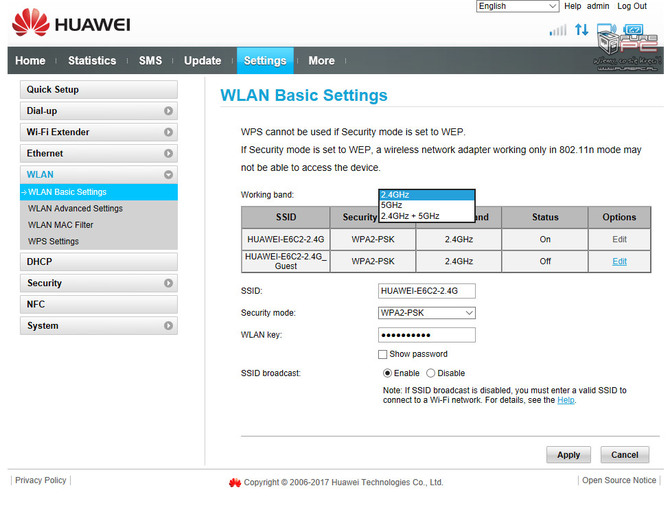
Task: Click the Apply button
Action: point(568,455)
